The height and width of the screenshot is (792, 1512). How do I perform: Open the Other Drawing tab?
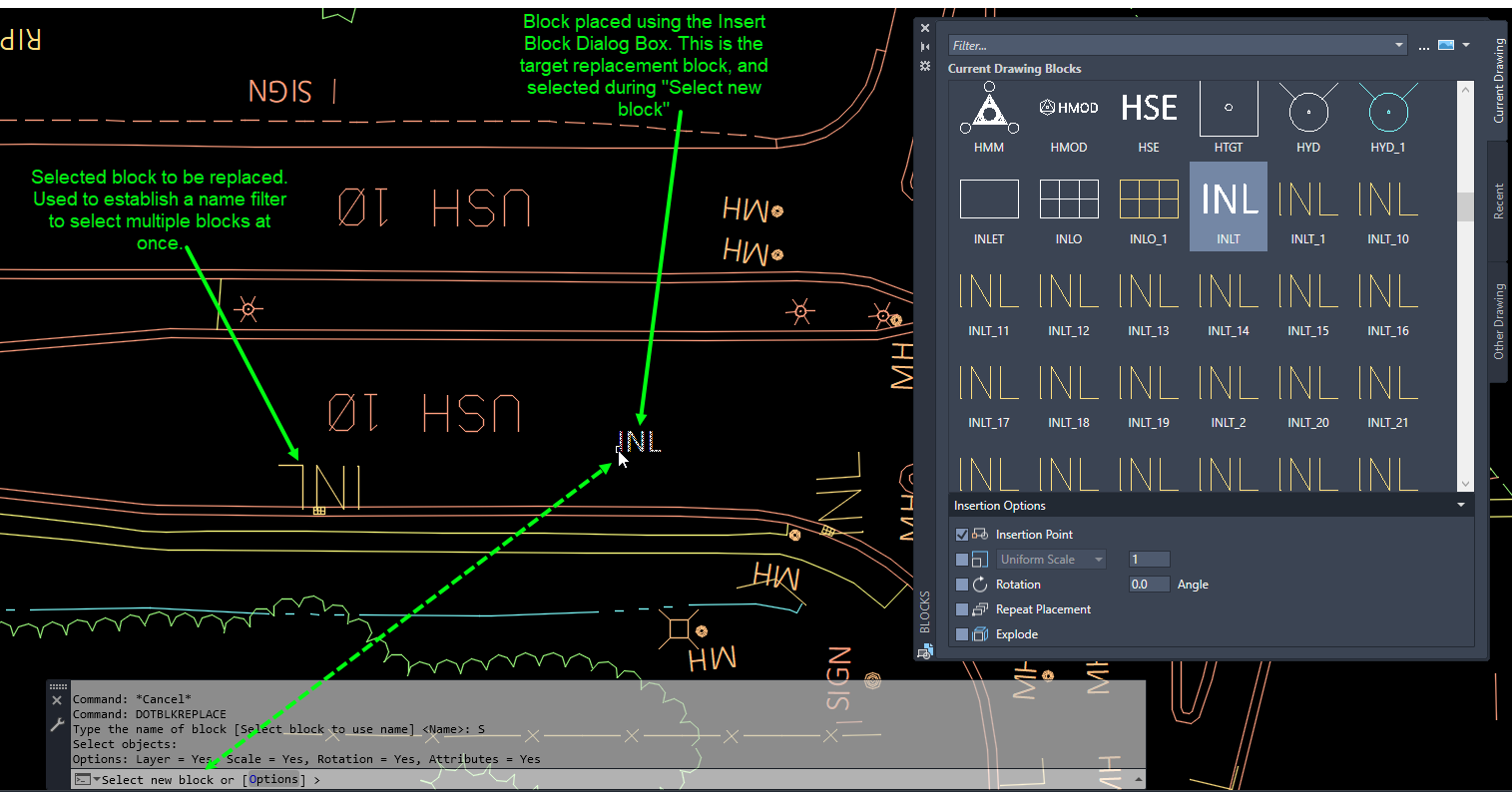(x=1498, y=319)
